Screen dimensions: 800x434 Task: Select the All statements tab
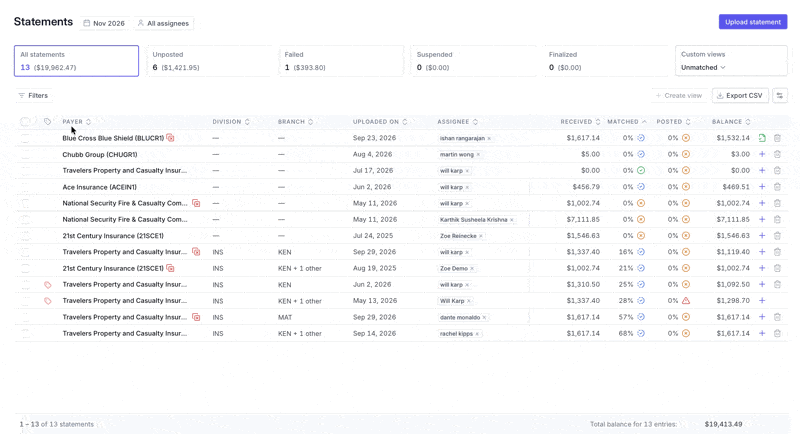pyautogui.click(x=77, y=61)
